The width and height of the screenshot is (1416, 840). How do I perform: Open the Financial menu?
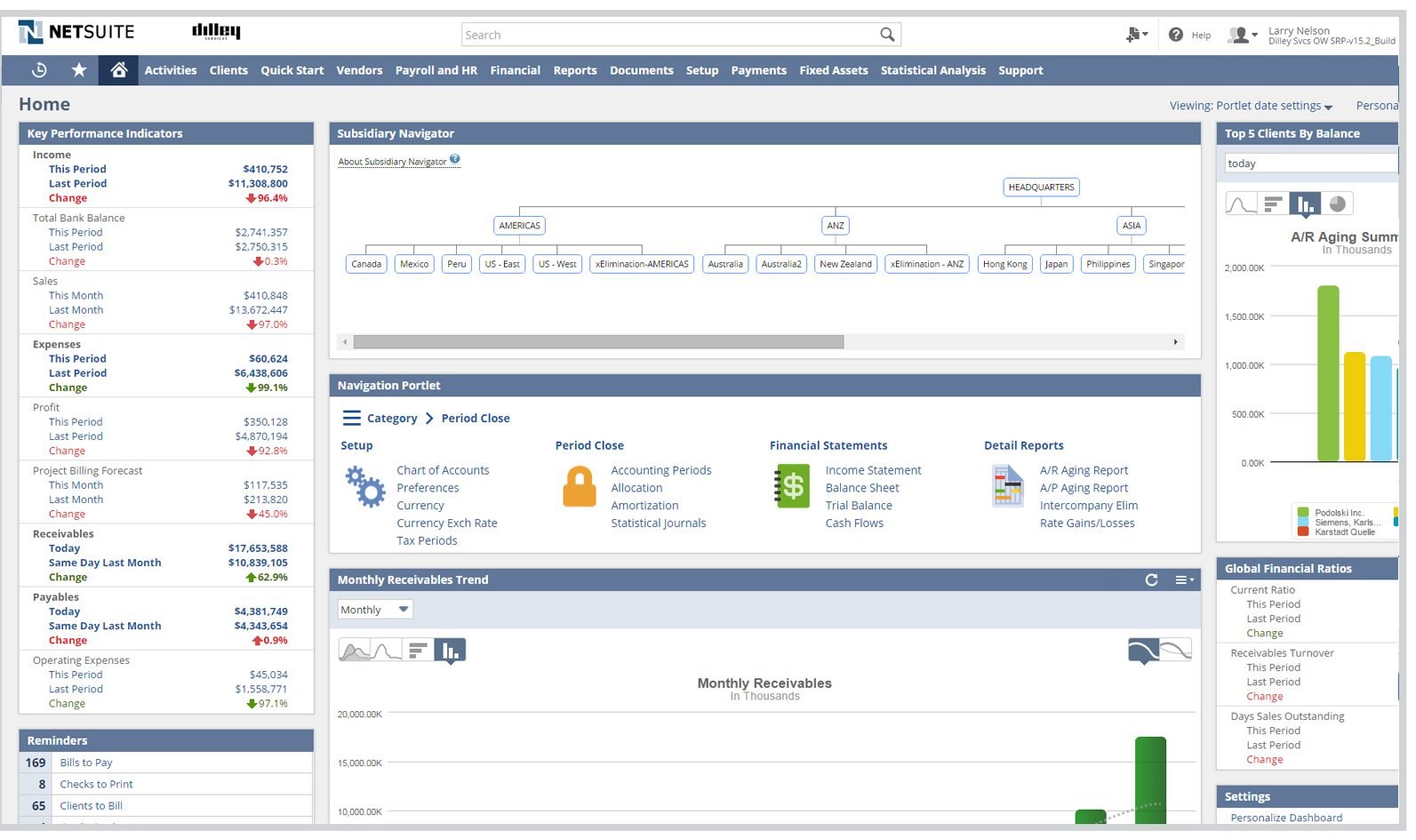pyautogui.click(x=516, y=70)
